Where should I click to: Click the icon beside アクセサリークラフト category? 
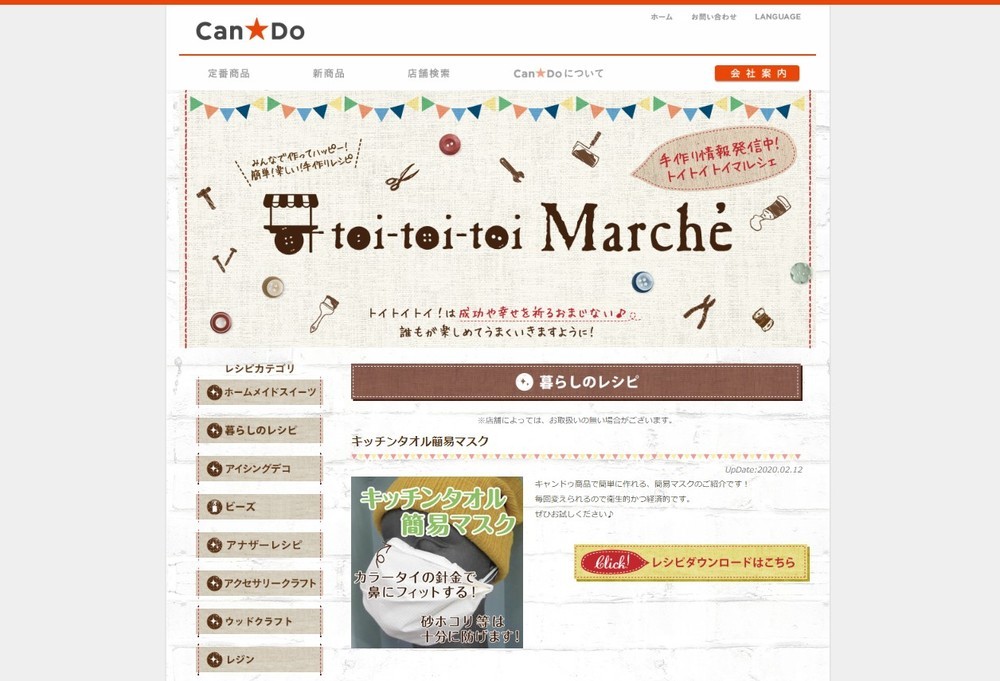tap(214, 583)
